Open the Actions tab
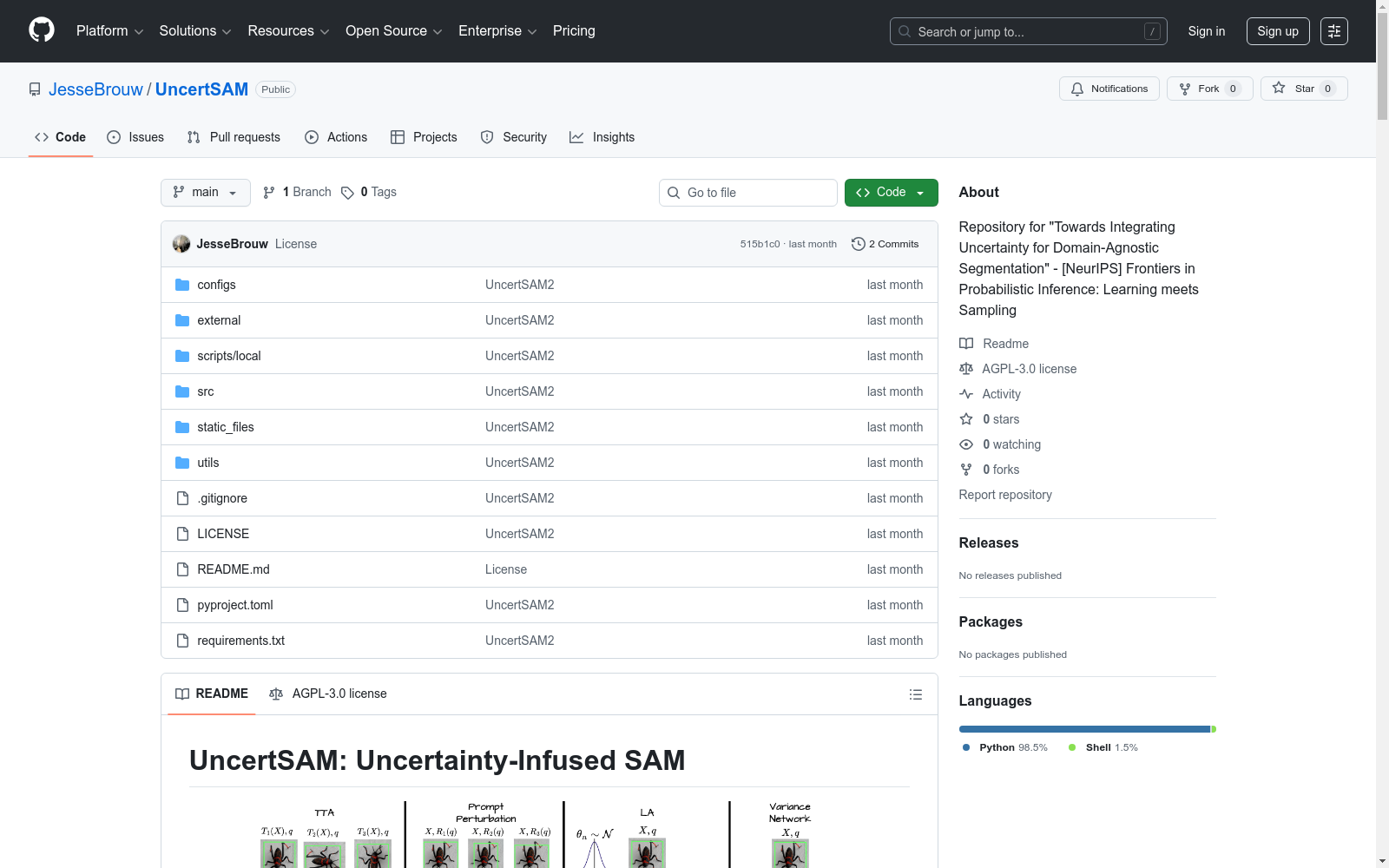 pos(336,137)
